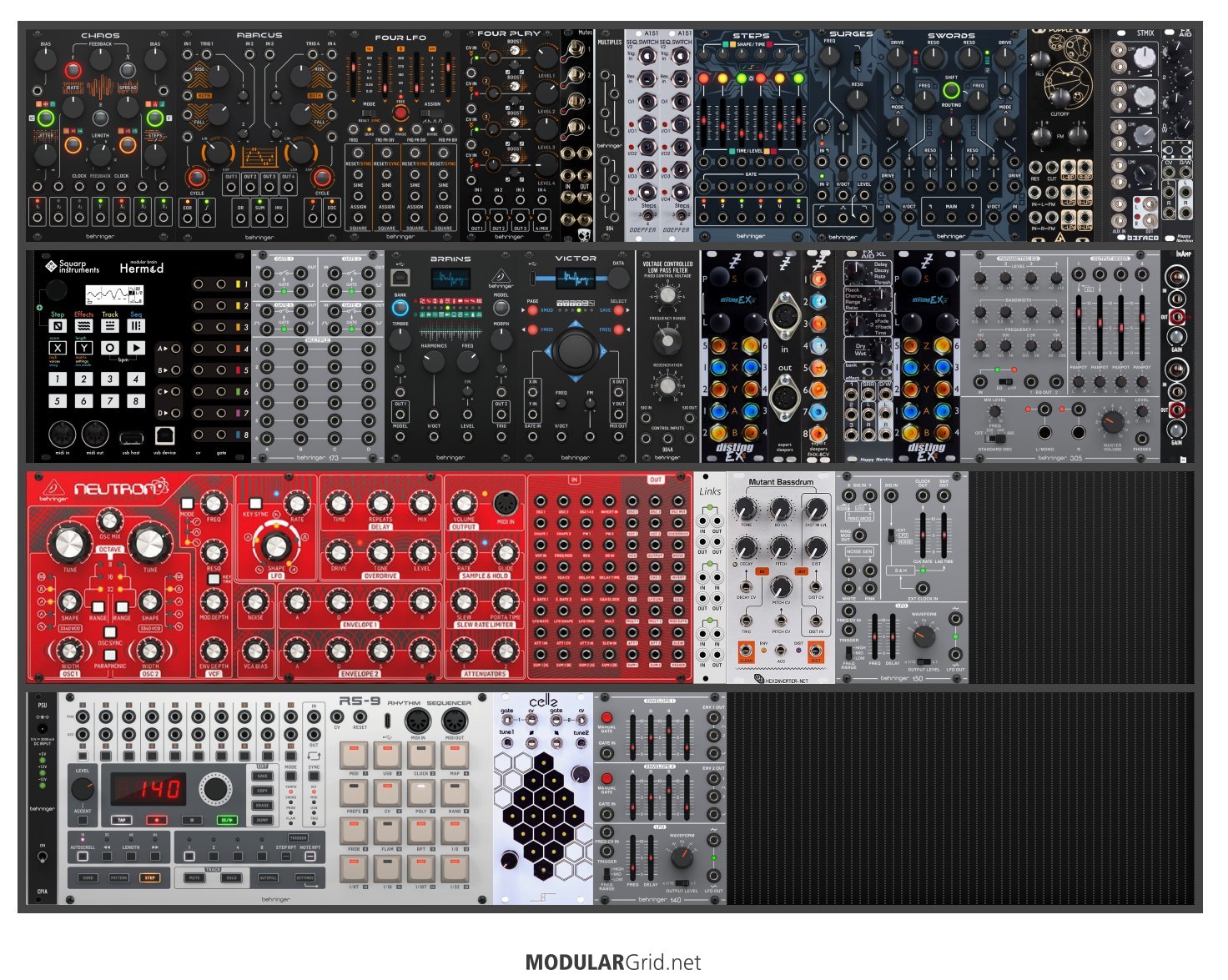Click the OSC MIX knob on Neutron

(x=109, y=520)
